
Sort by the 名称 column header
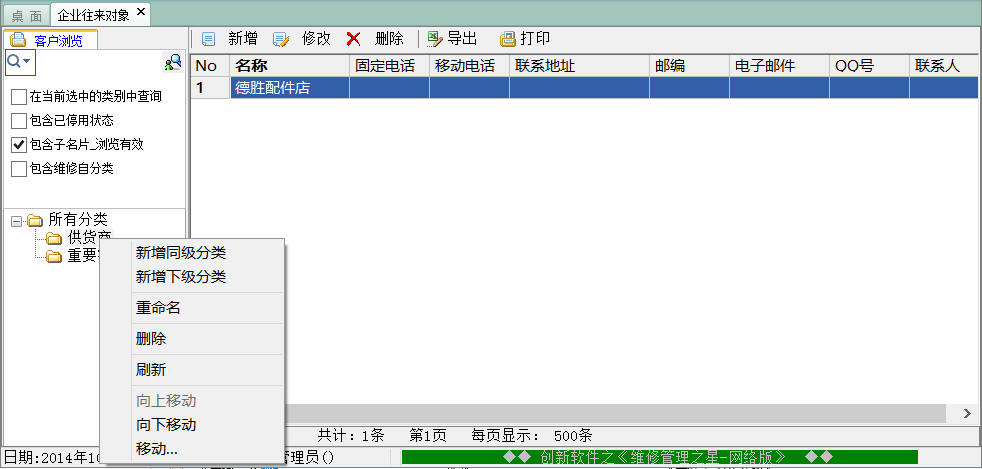(x=289, y=66)
